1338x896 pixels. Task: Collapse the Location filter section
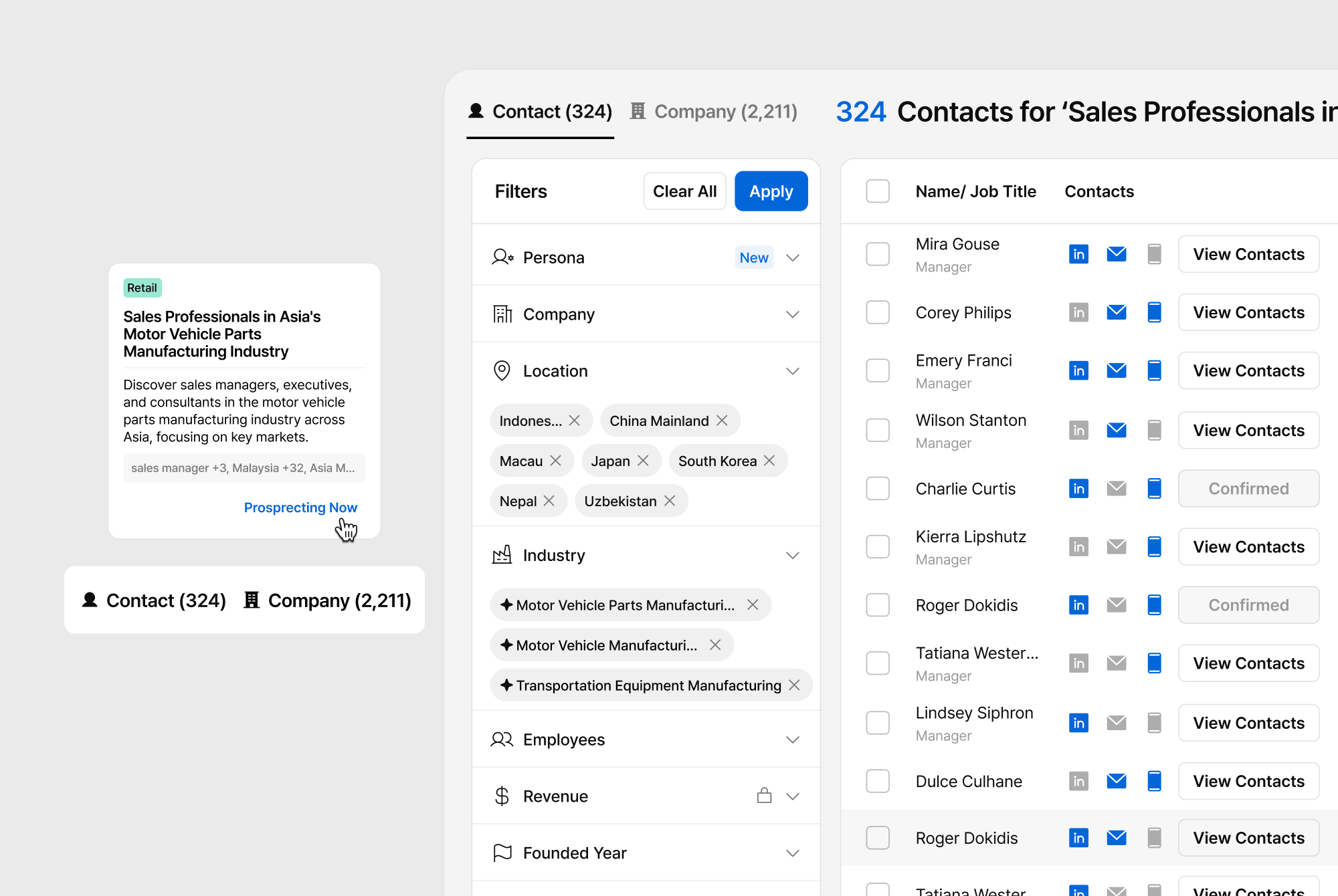(x=793, y=371)
